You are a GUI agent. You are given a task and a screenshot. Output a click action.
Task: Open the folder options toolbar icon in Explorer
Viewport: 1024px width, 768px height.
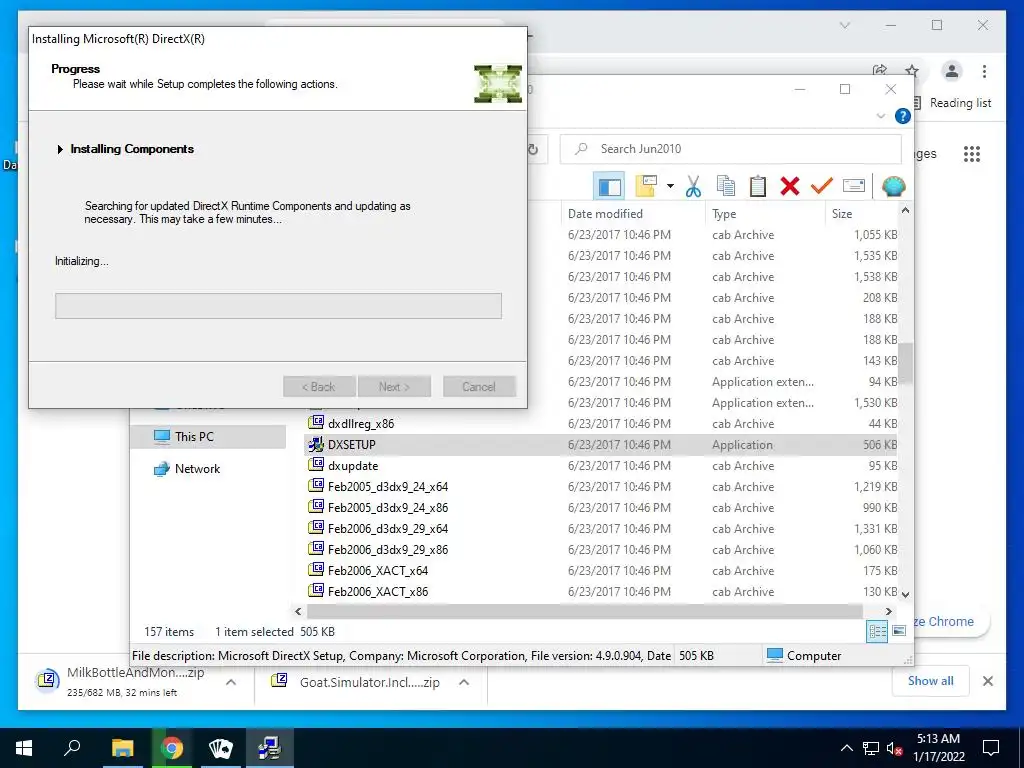[x=647, y=186]
